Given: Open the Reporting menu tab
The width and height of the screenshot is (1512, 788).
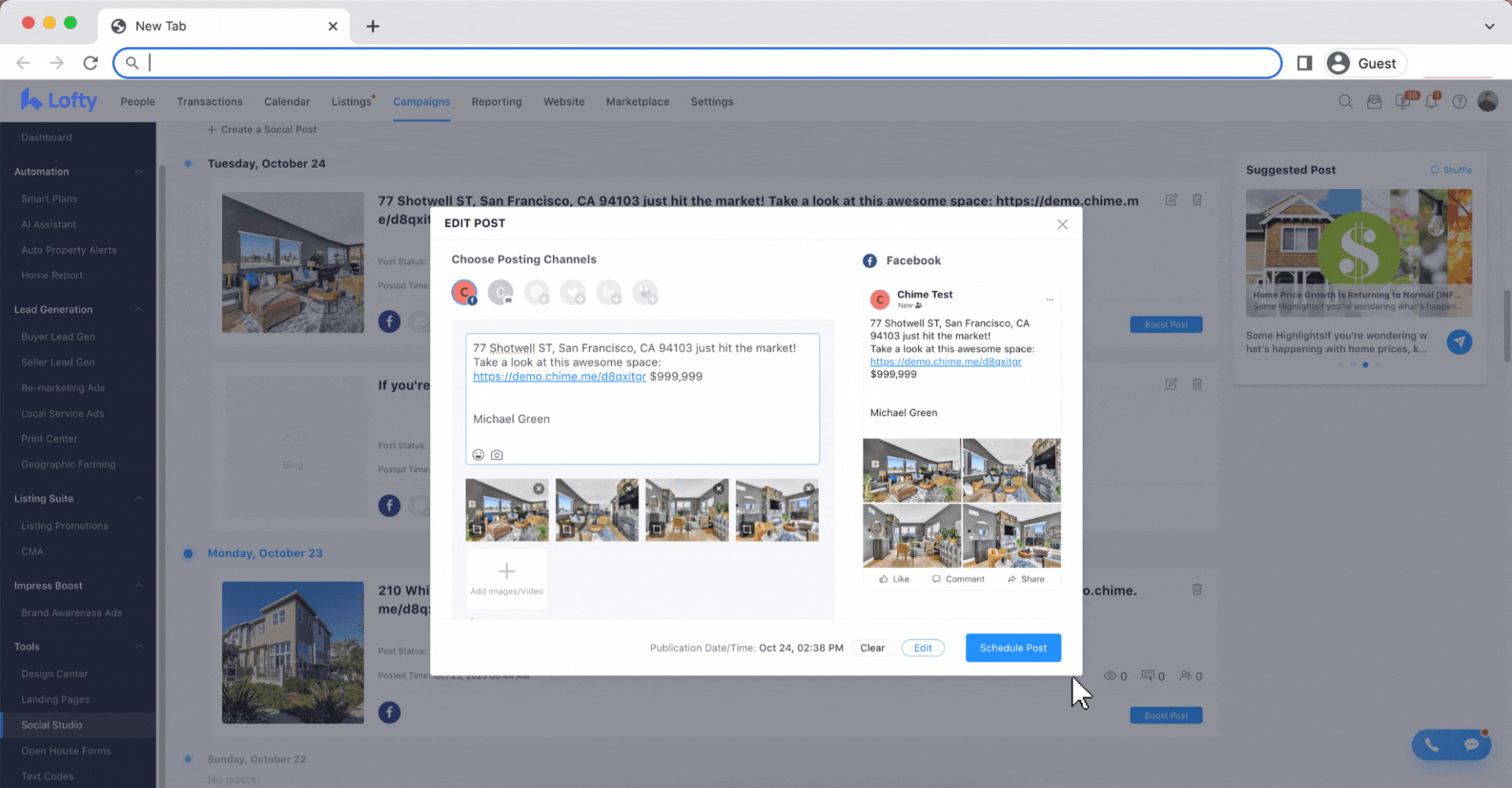Looking at the screenshot, I should 496,102.
